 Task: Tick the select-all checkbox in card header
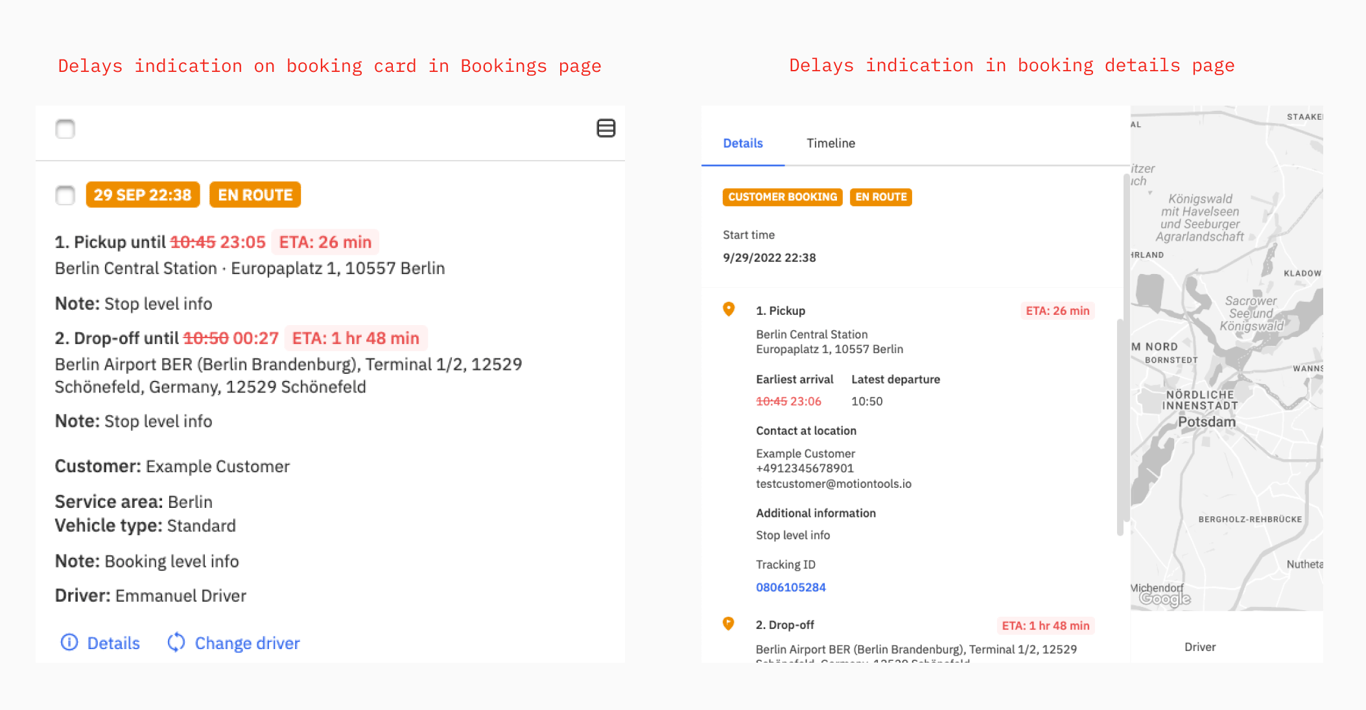[65, 129]
